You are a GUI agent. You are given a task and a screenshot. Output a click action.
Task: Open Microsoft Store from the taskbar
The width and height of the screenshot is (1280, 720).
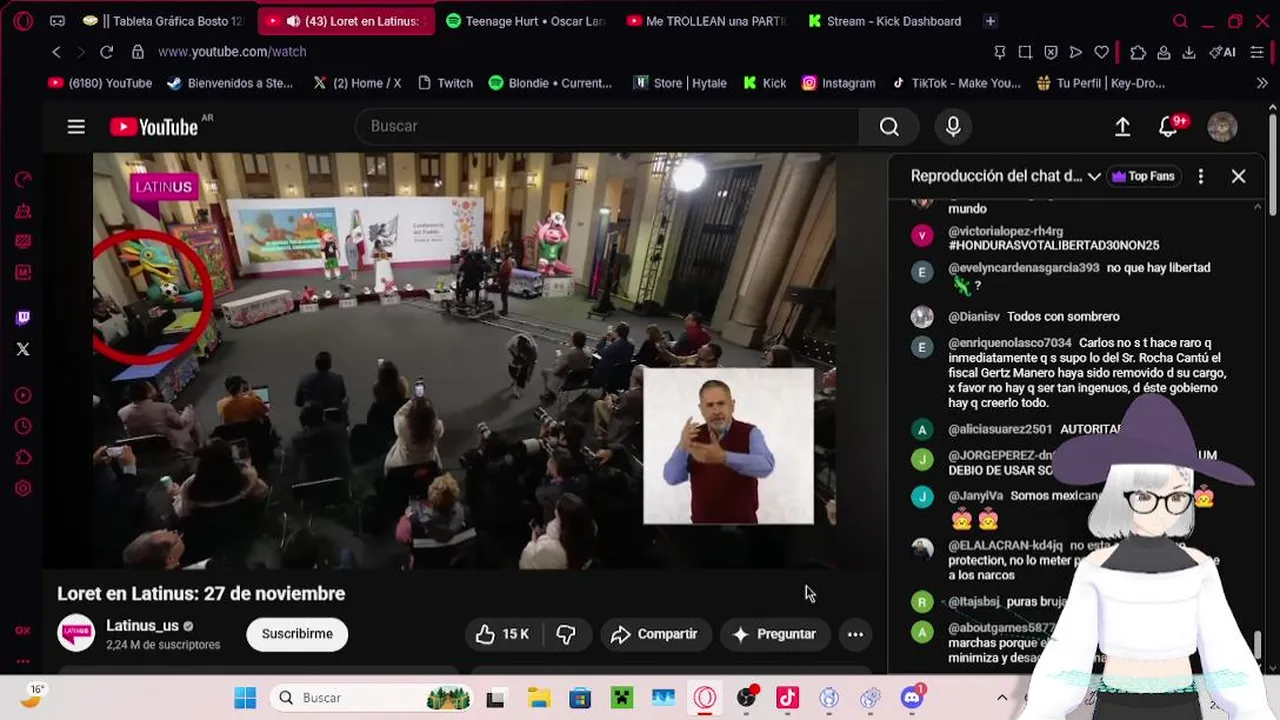[x=580, y=698]
